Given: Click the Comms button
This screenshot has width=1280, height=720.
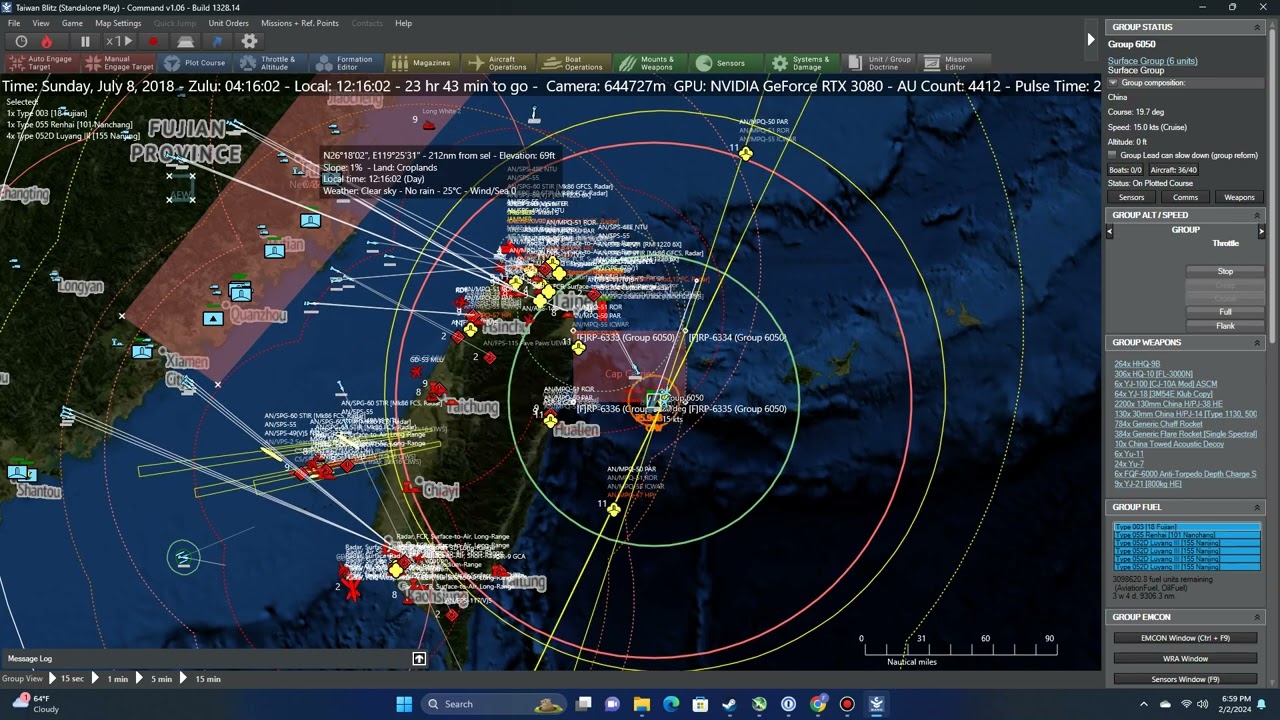Looking at the screenshot, I should (1185, 197).
